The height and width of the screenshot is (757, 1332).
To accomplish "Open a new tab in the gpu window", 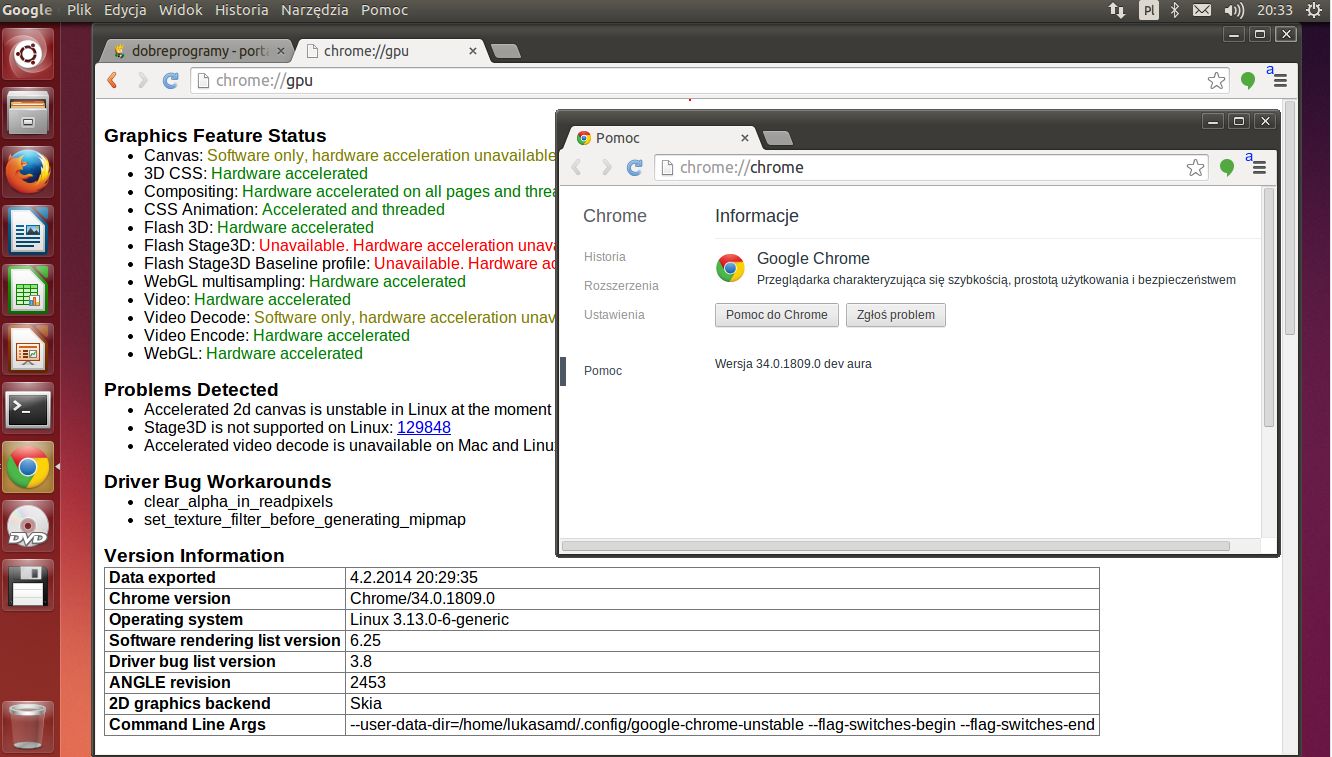I will tap(506, 51).
